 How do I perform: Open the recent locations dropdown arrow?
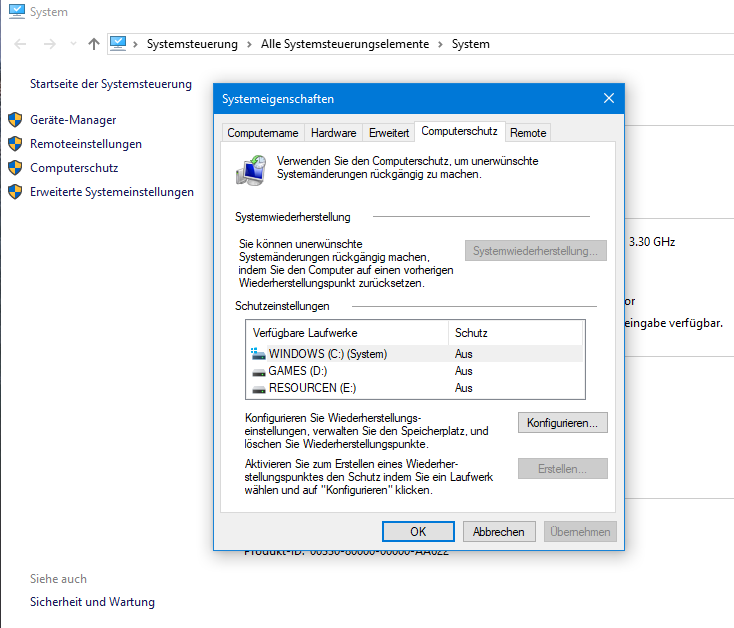(x=73, y=44)
